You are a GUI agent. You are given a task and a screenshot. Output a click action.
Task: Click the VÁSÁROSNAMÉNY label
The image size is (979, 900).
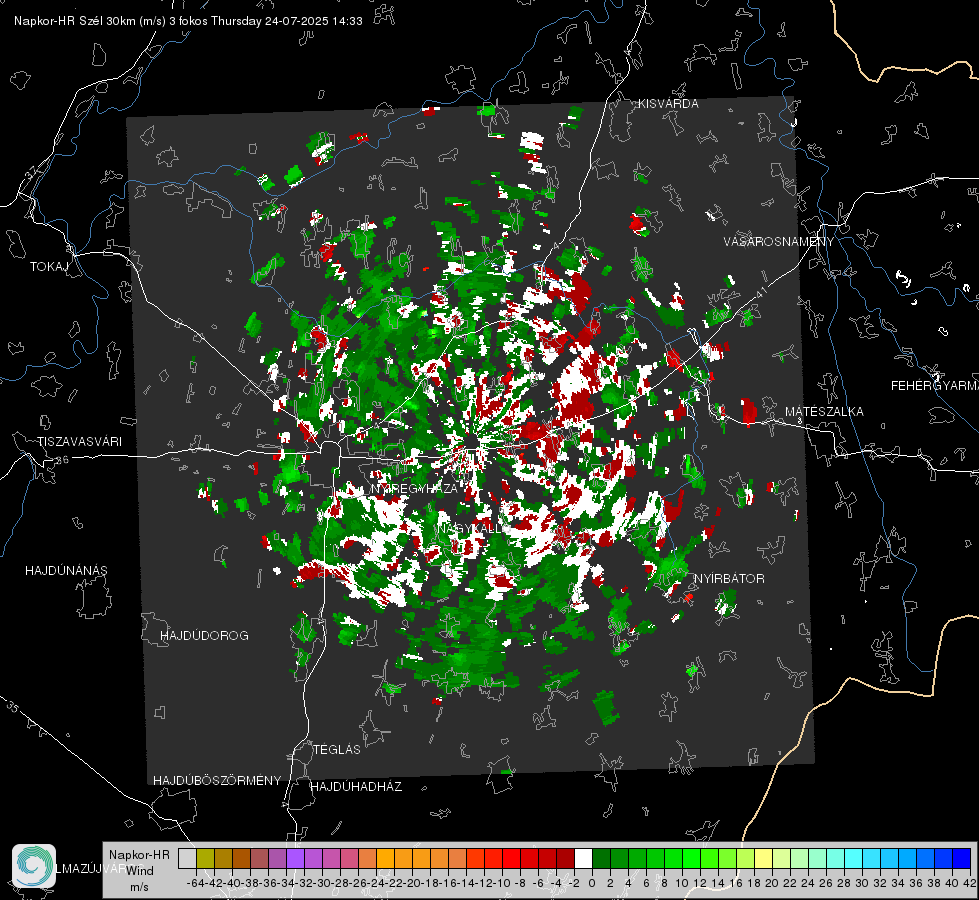point(779,242)
